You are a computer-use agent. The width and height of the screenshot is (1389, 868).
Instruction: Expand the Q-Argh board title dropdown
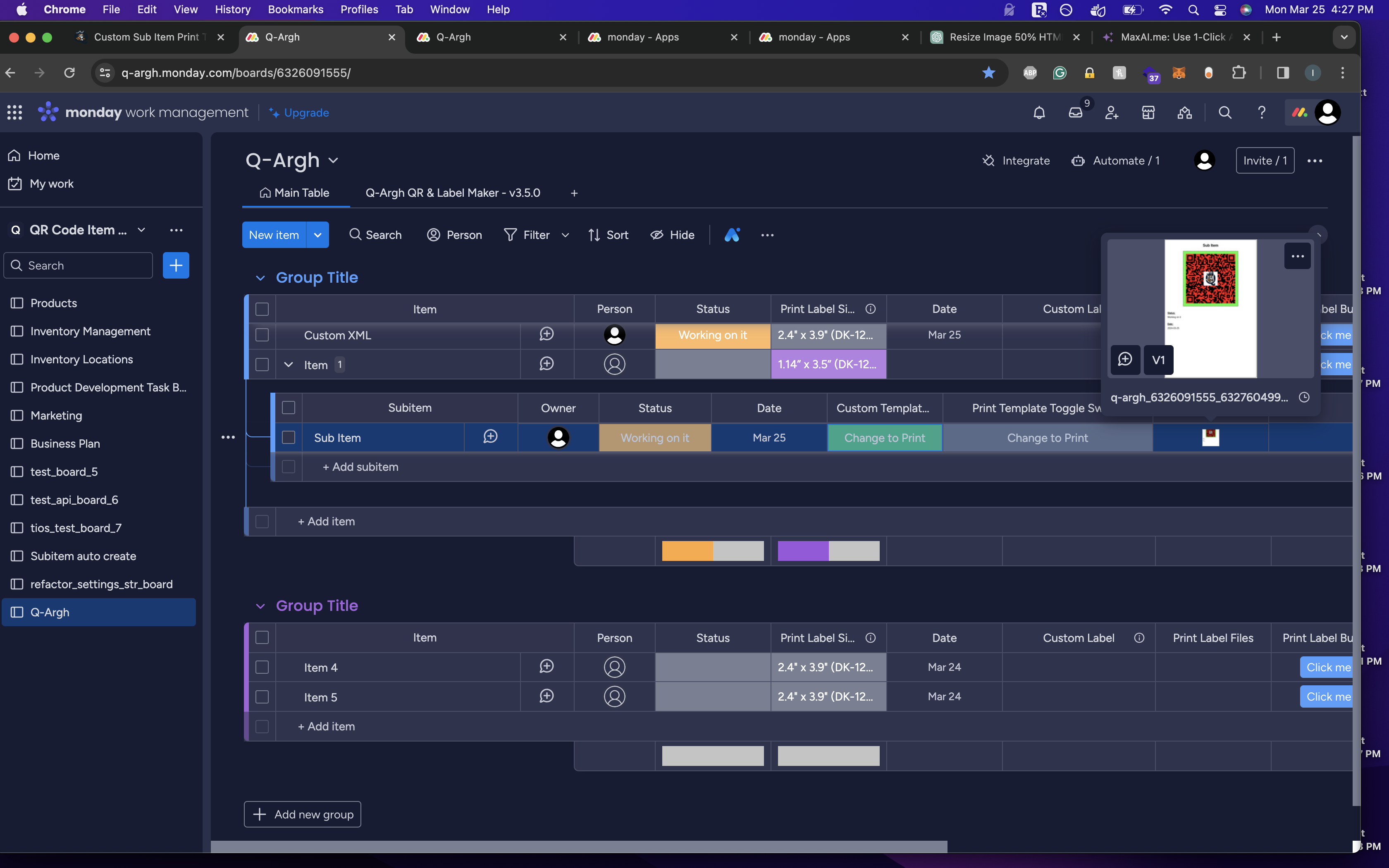point(333,161)
